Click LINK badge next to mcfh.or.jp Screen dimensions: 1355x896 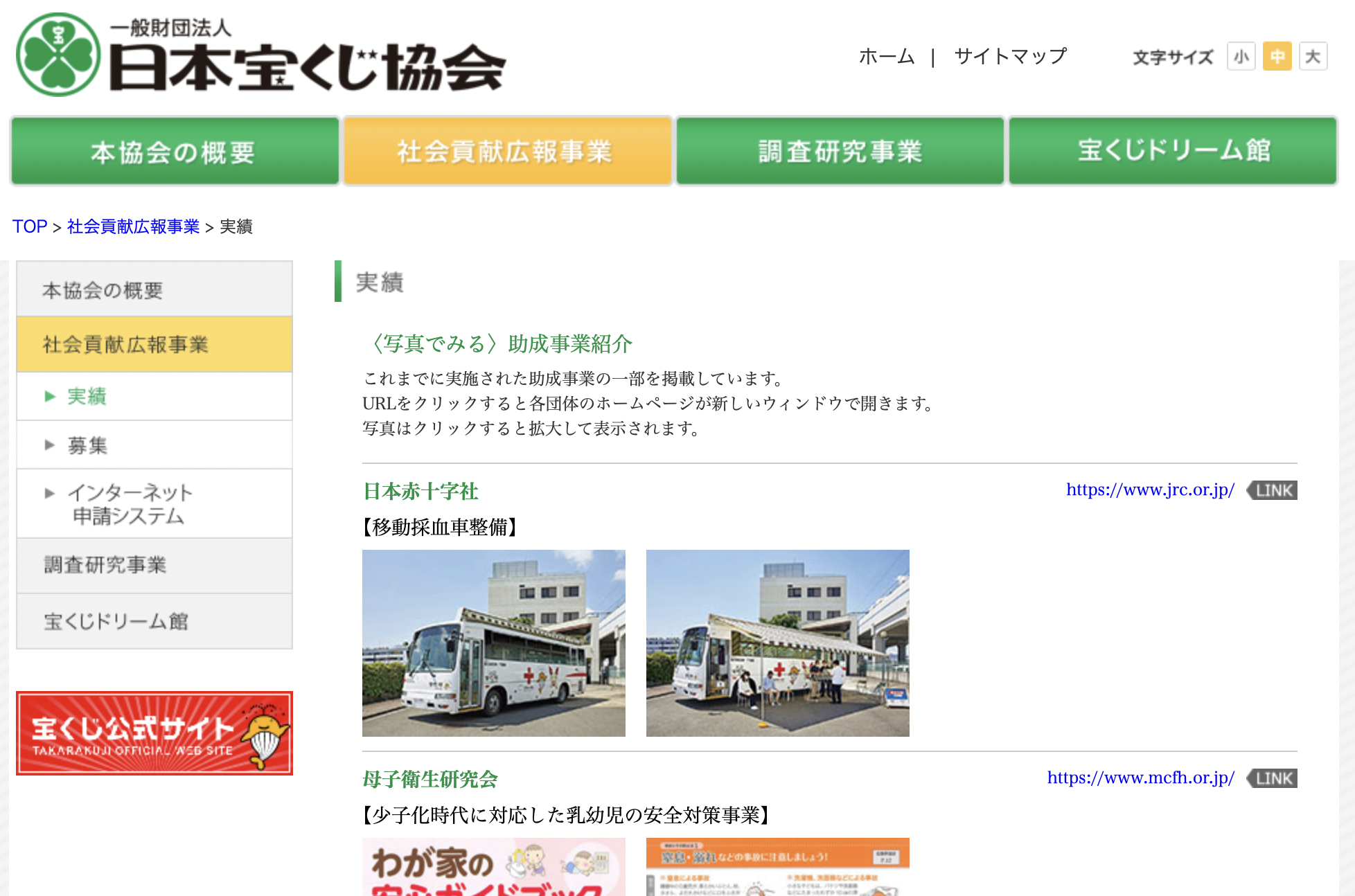click(1272, 778)
